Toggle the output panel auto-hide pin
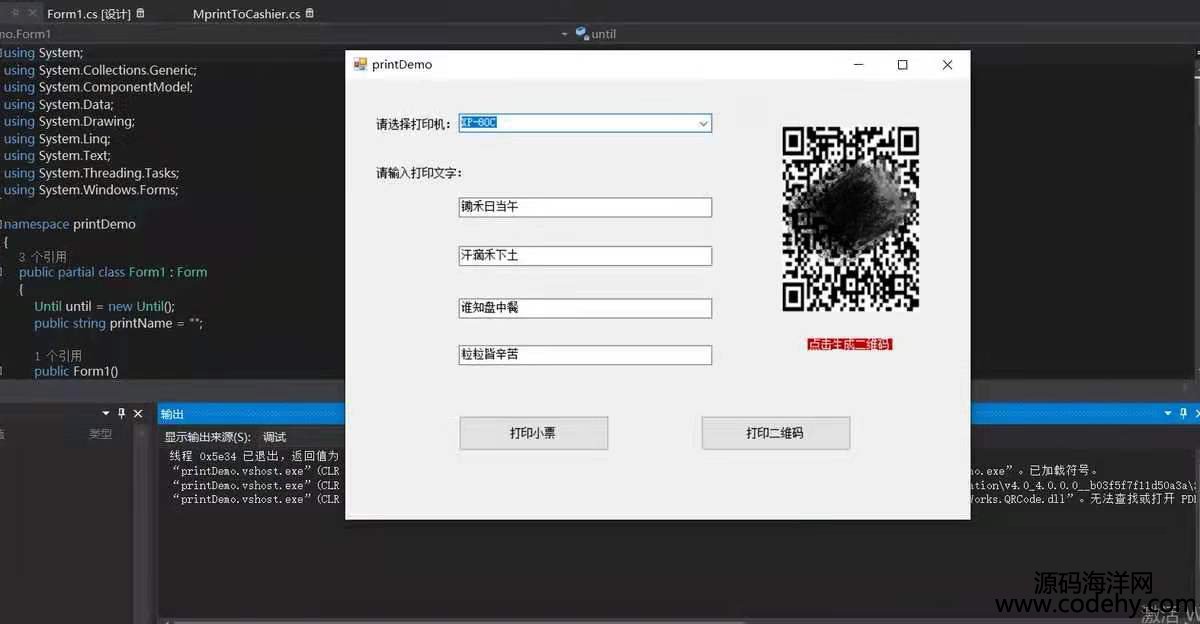1200x624 pixels. click(x=1184, y=413)
